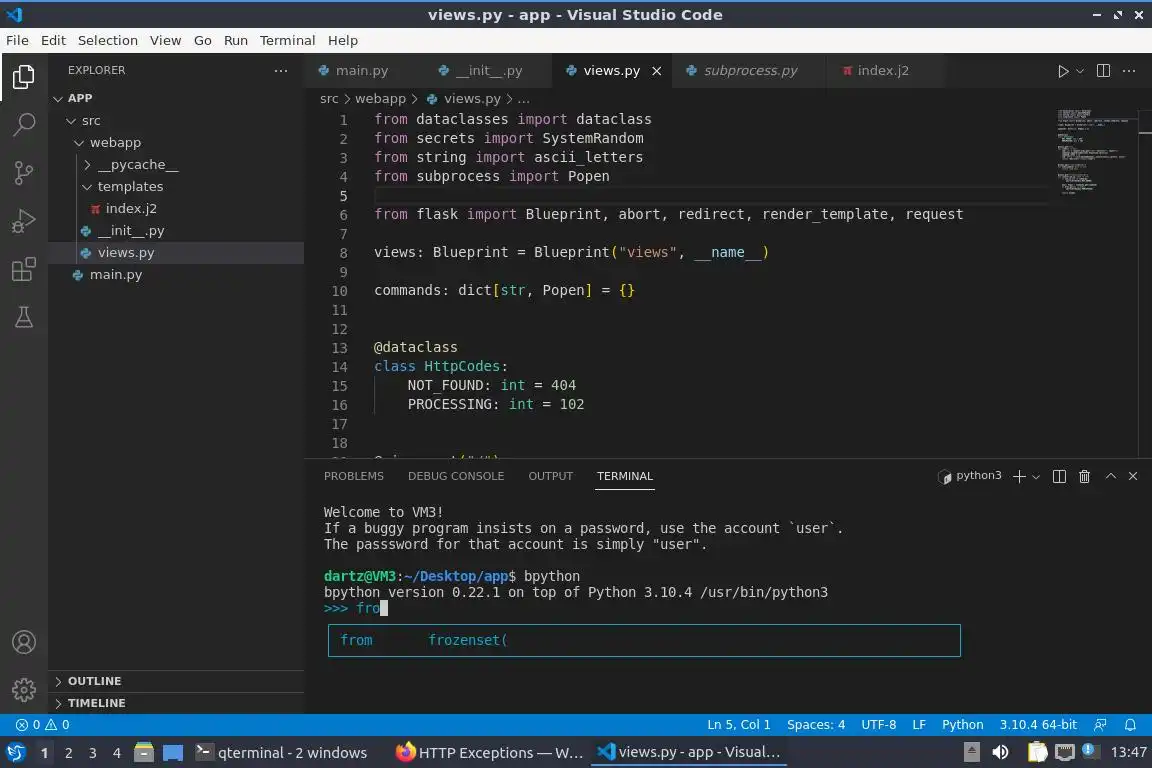Maximize the panel with up chevron
The width and height of the screenshot is (1152, 768).
[1111, 476]
